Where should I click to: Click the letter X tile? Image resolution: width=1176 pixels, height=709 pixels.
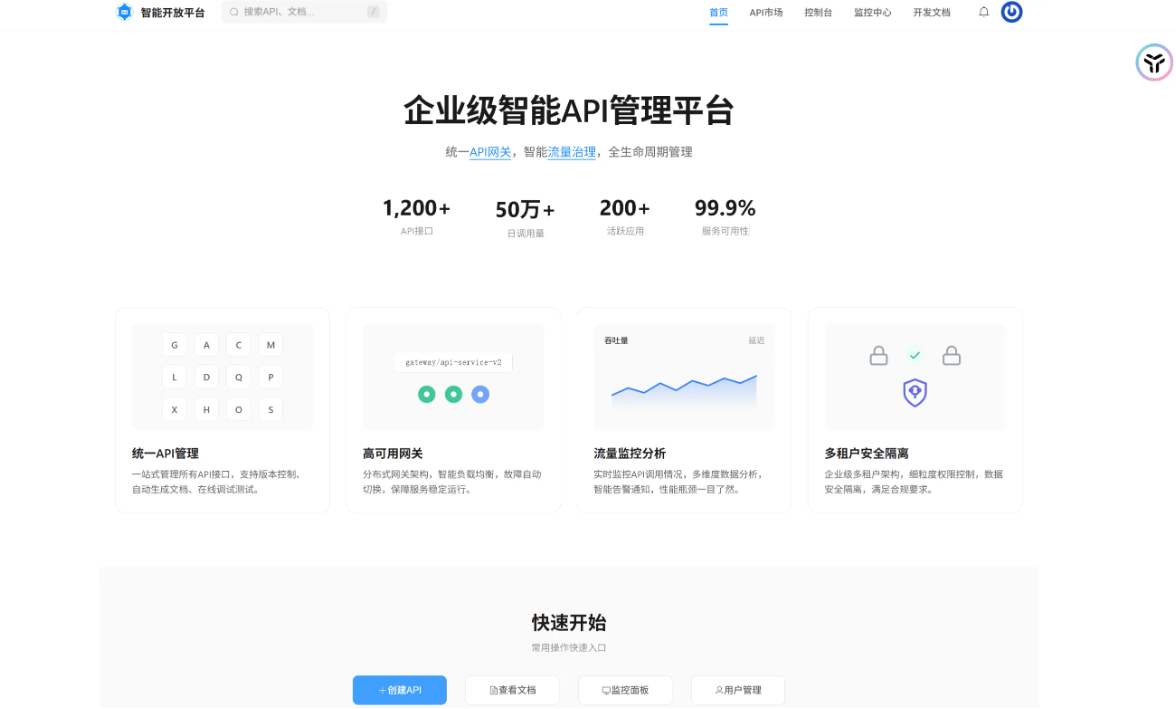(175, 410)
